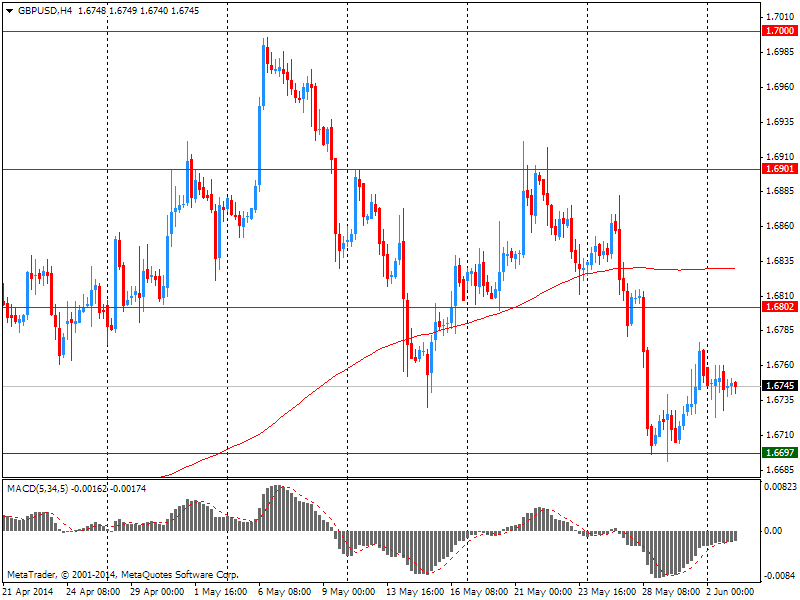The width and height of the screenshot is (800, 600).
Task: Click the 1.6885 price scale value
Action: point(780,191)
